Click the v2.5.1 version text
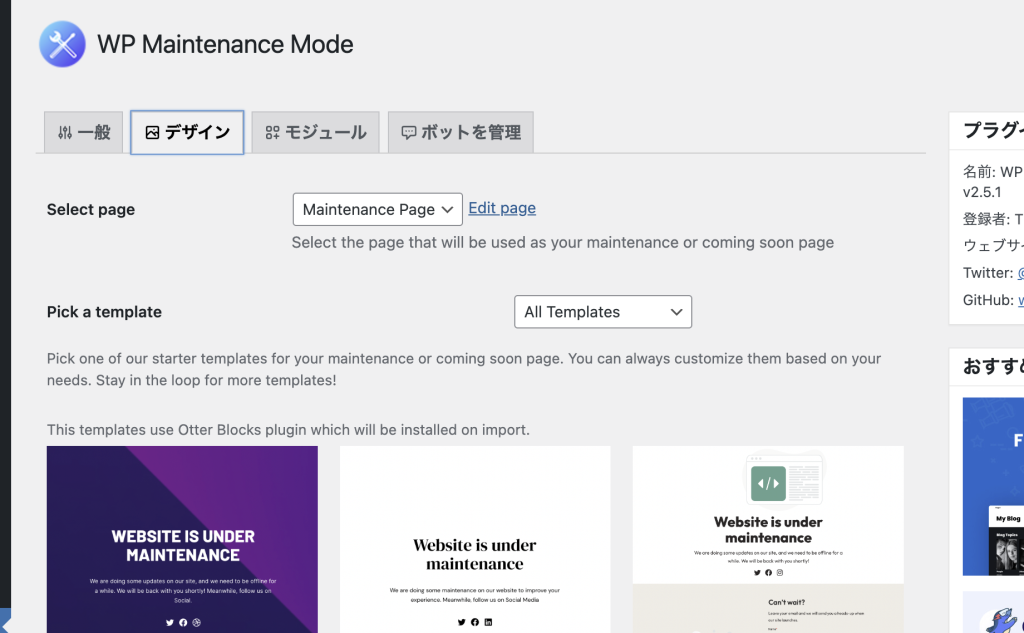This screenshot has width=1024, height=633. (x=982, y=192)
